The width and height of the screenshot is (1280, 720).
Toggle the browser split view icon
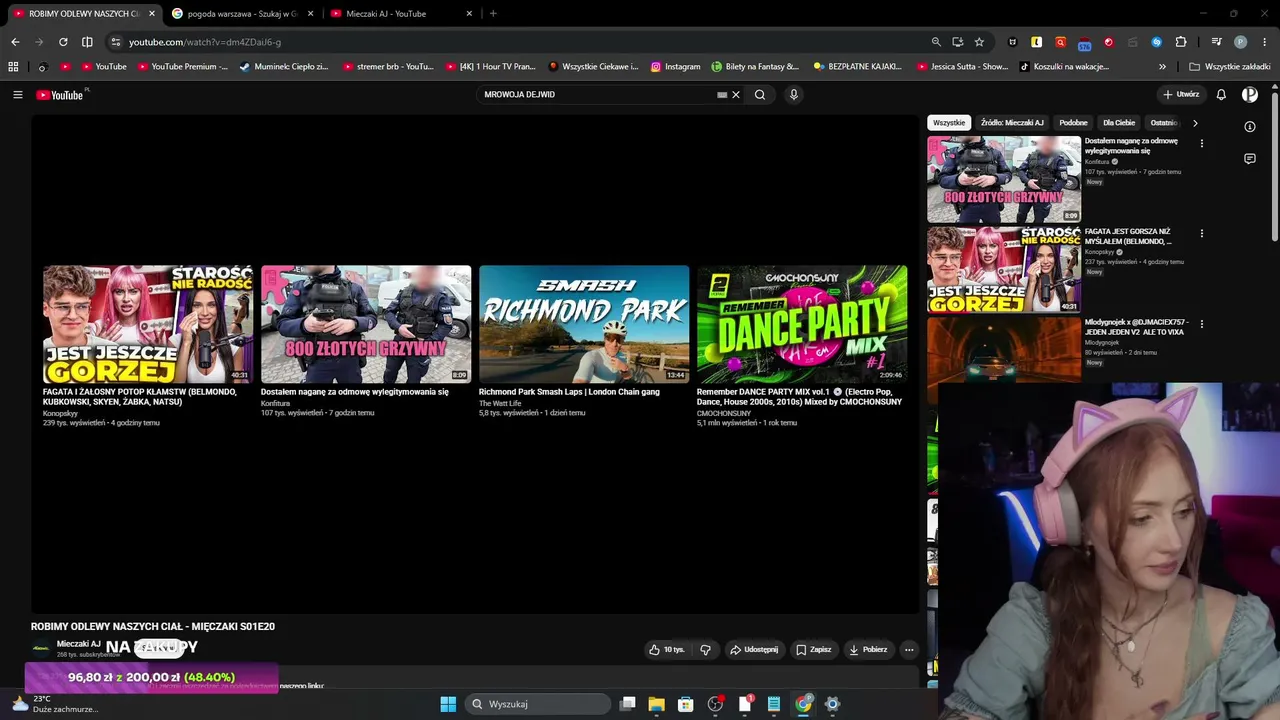(x=87, y=42)
